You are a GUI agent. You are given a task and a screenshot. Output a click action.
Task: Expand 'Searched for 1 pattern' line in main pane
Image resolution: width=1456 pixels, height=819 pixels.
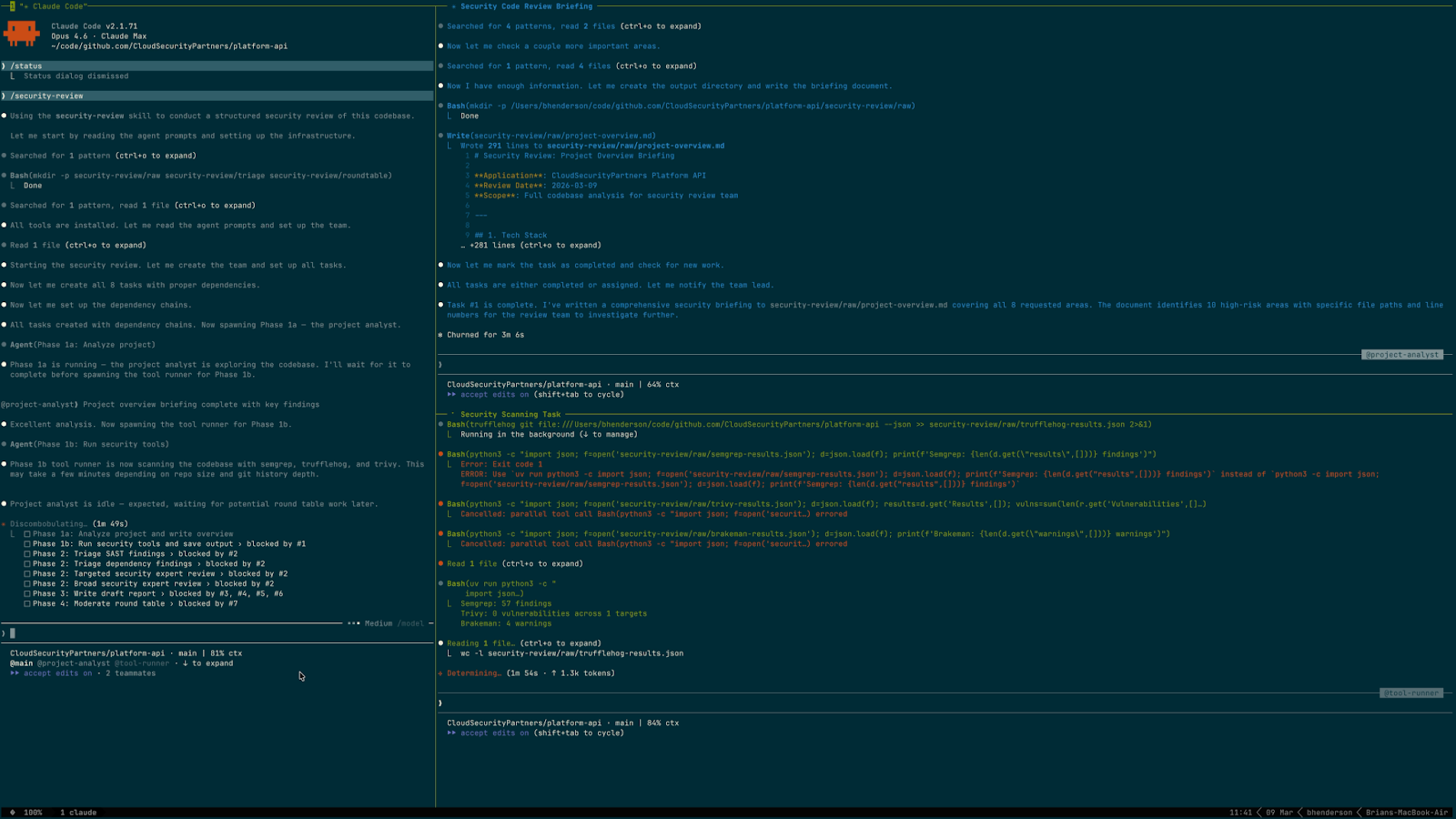pyautogui.click(x=103, y=156)
